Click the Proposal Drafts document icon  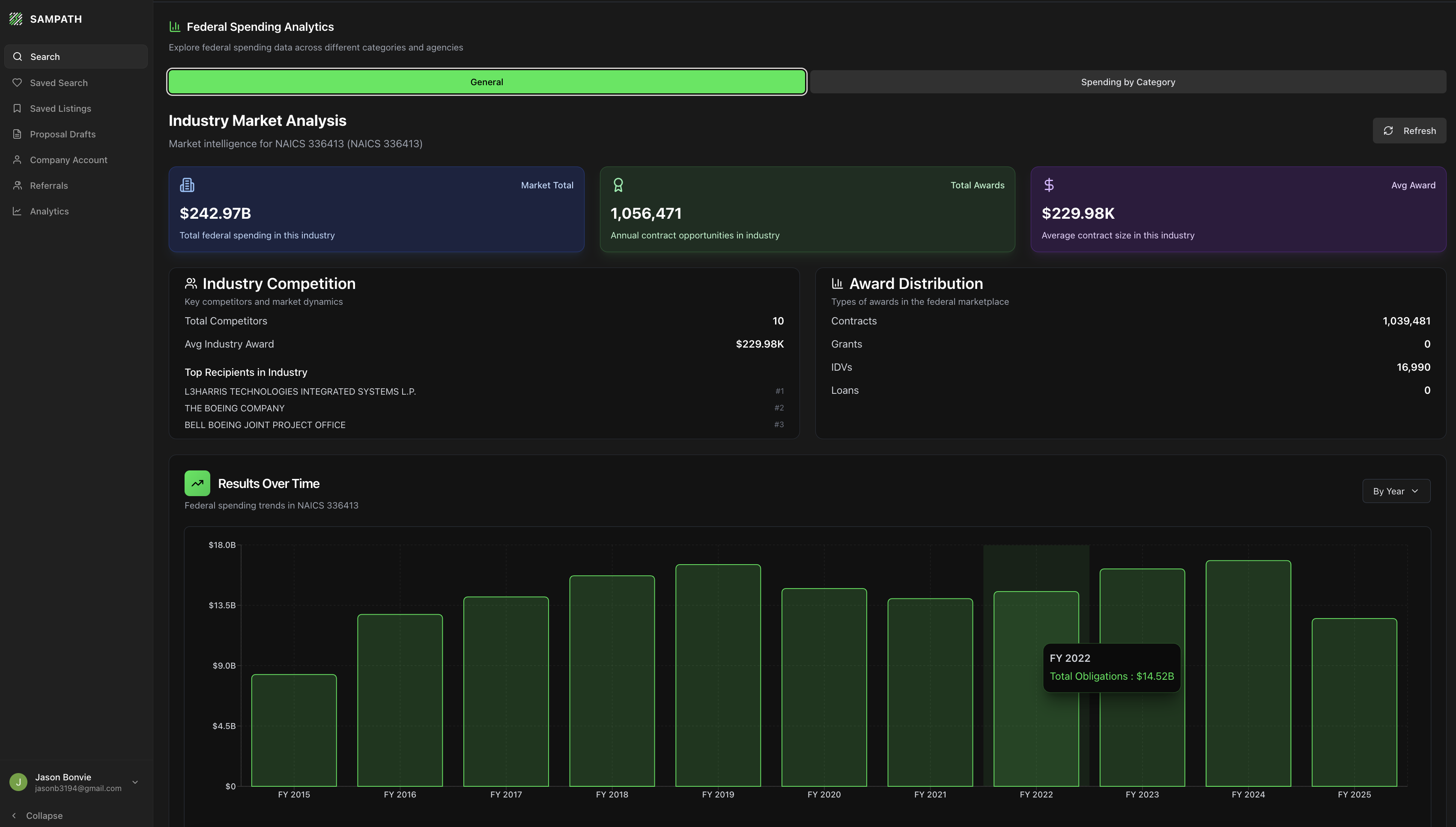point(17,134)
